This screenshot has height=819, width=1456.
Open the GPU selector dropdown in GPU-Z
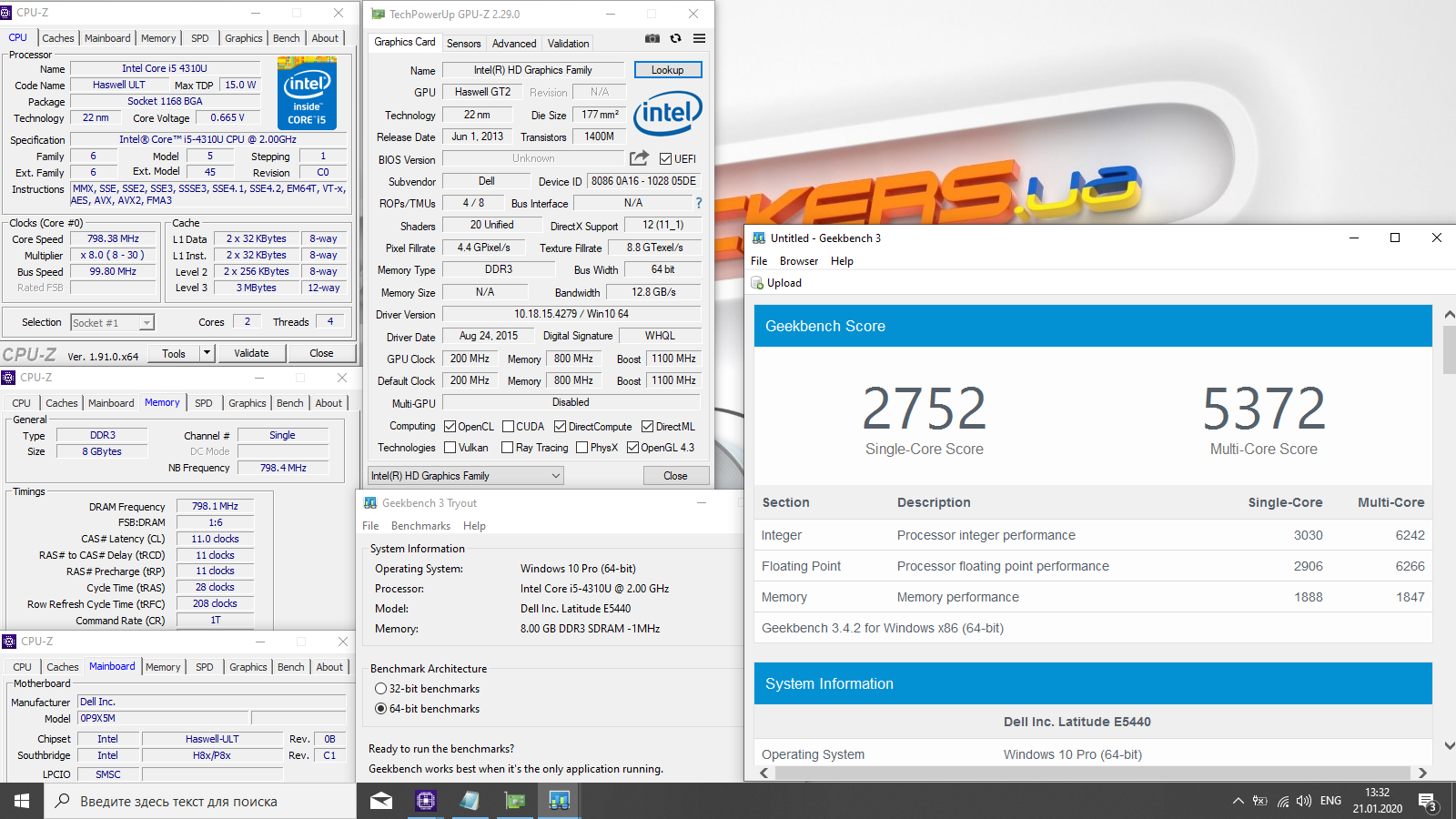click(x=466, y=475)
